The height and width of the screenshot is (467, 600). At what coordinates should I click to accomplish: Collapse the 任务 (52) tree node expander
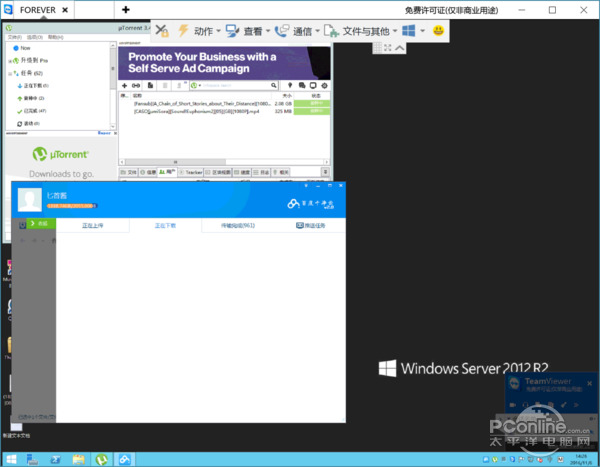click(x=10, y=73)
